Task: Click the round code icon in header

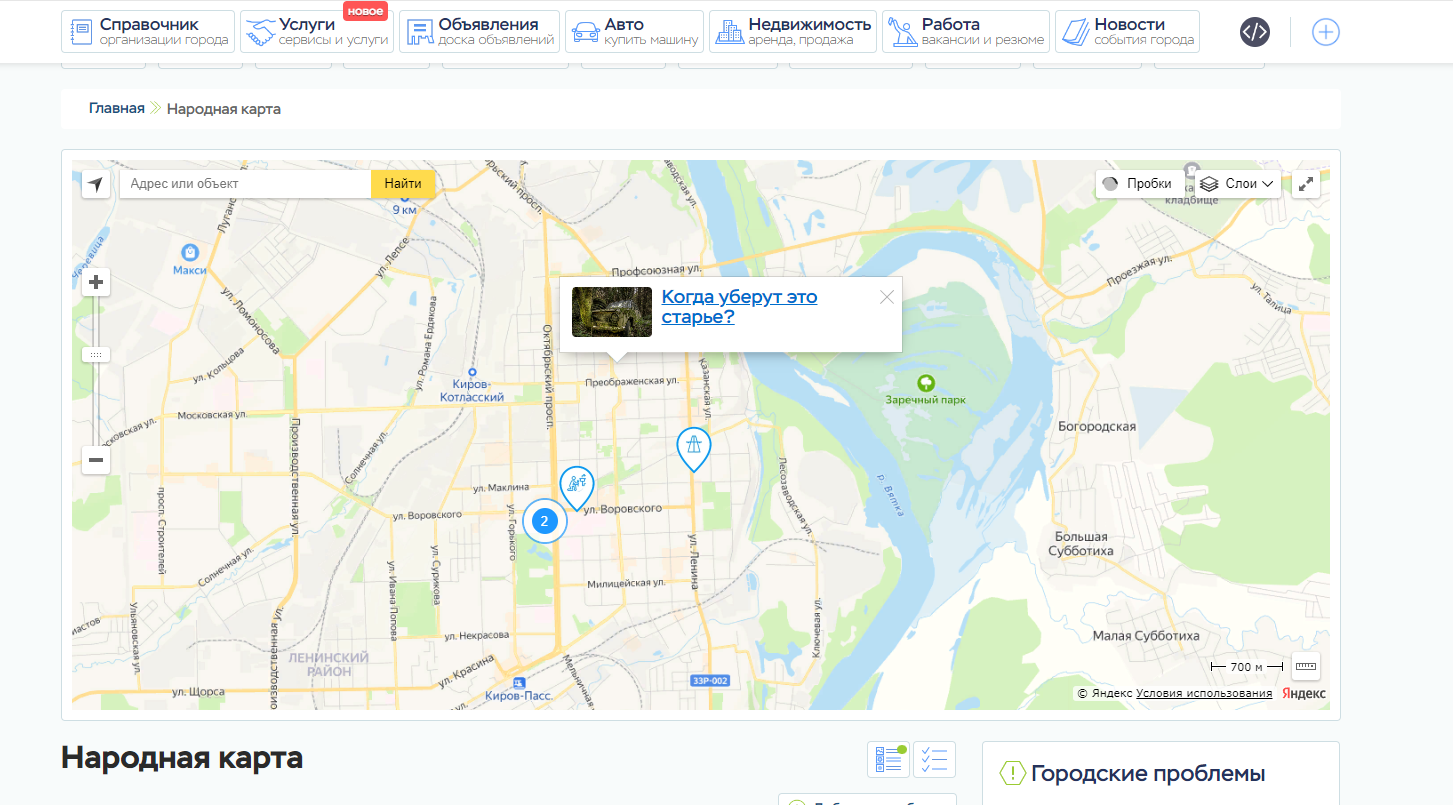Action: click(x=1255, y=32)
